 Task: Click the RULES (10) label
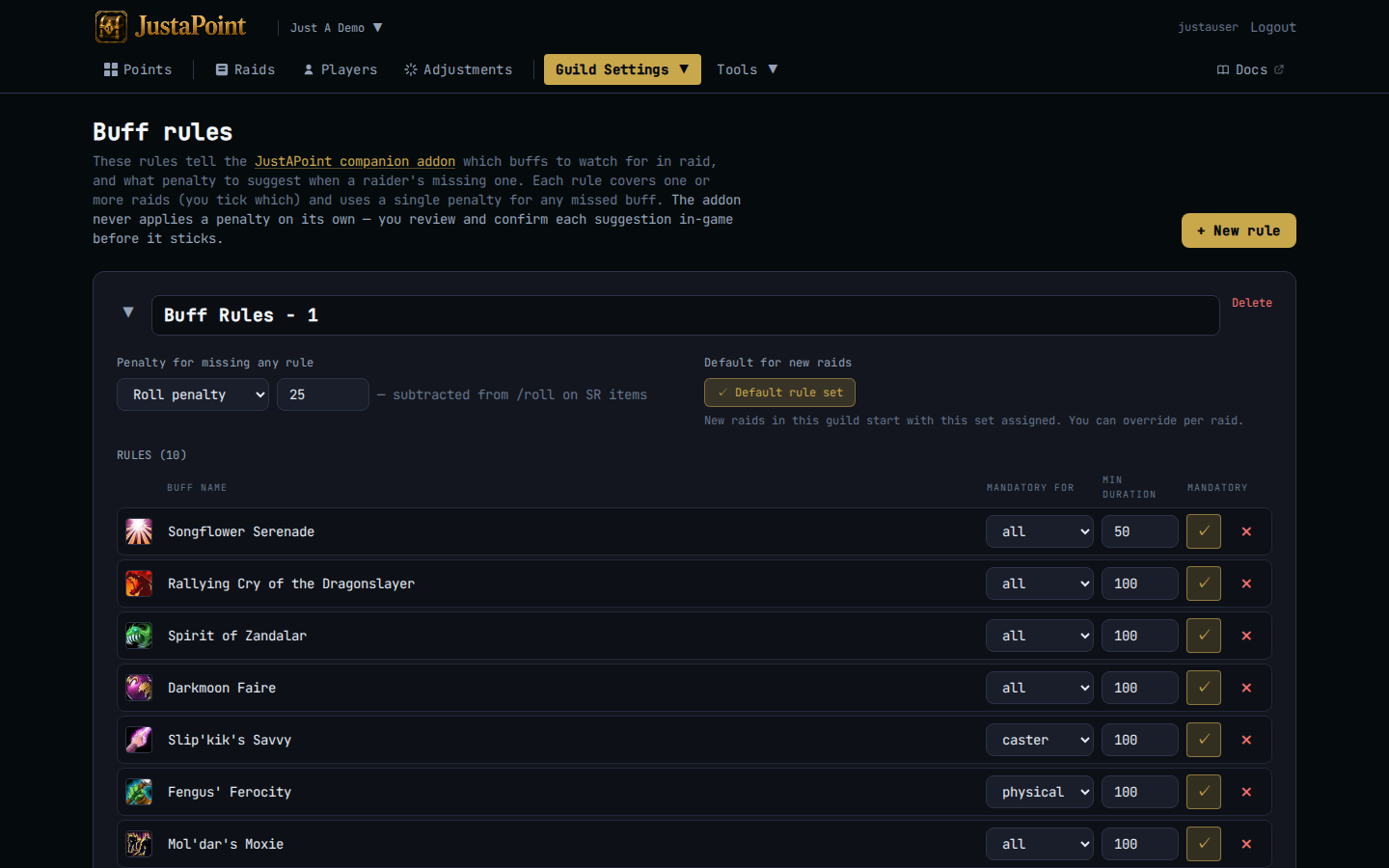tap(151, 455)
